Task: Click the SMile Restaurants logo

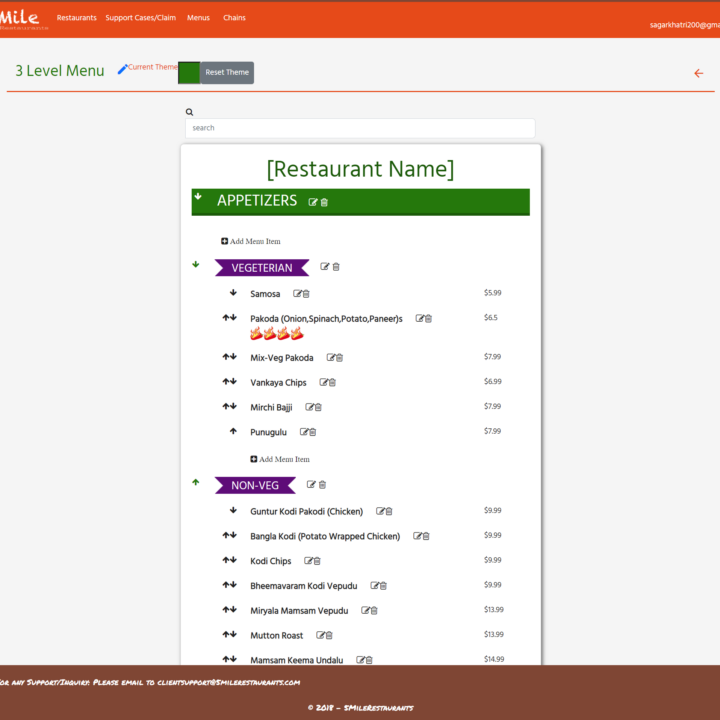Action: (x=23, y=19)
